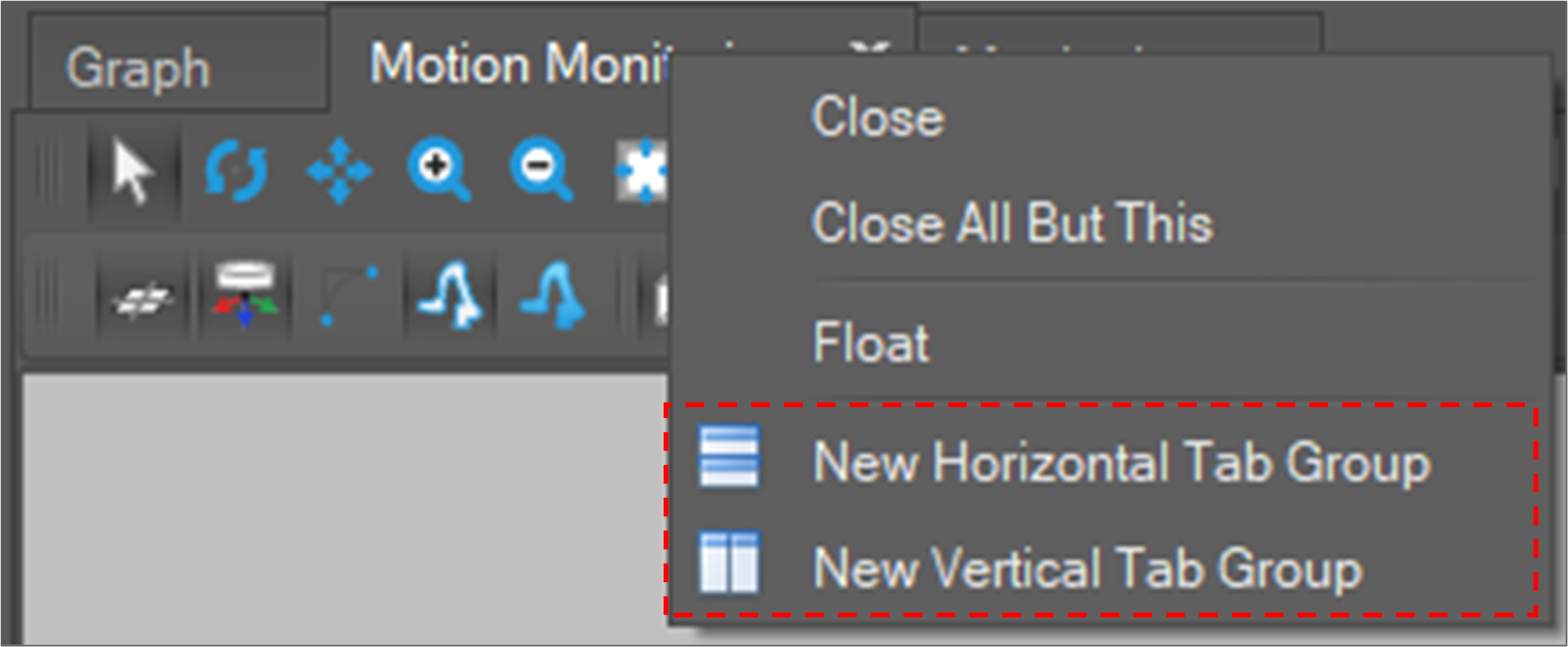
Task: Click the zoom to fit icon
Action: [641, 170]
